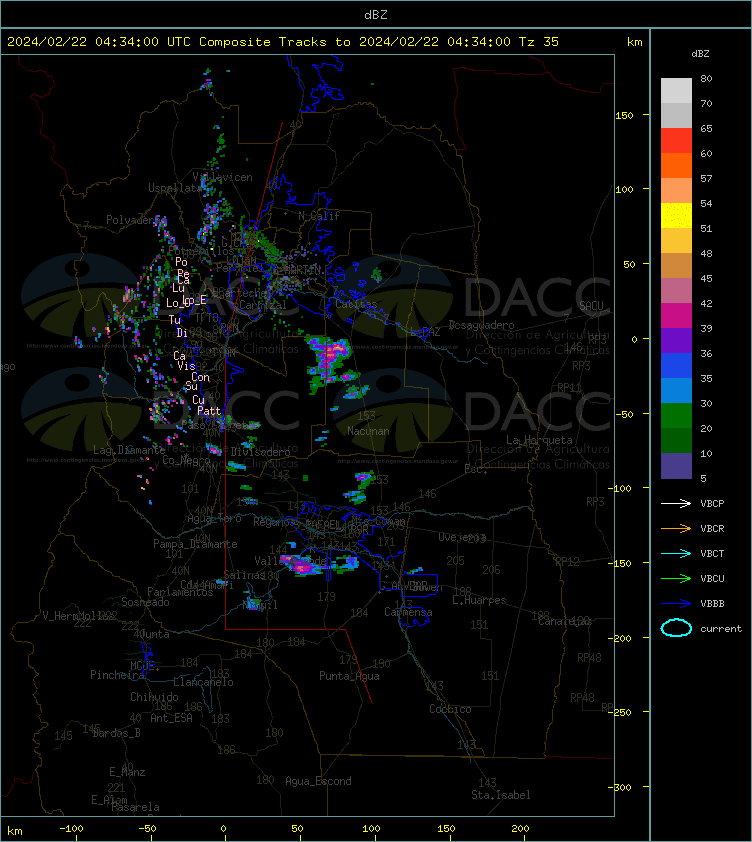Click the cyan 'current' ellipse legend icon
This screenshot has width=752, height=842.
pyautogui.click(x=676, y=628)
